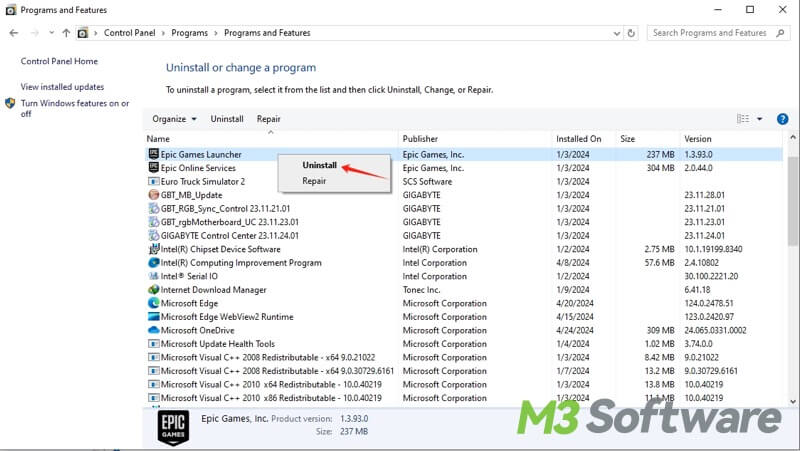Click version '30.100.2221.20'
Image resolution: width=800 pixels, height=451 pixels.
point(711,276)
